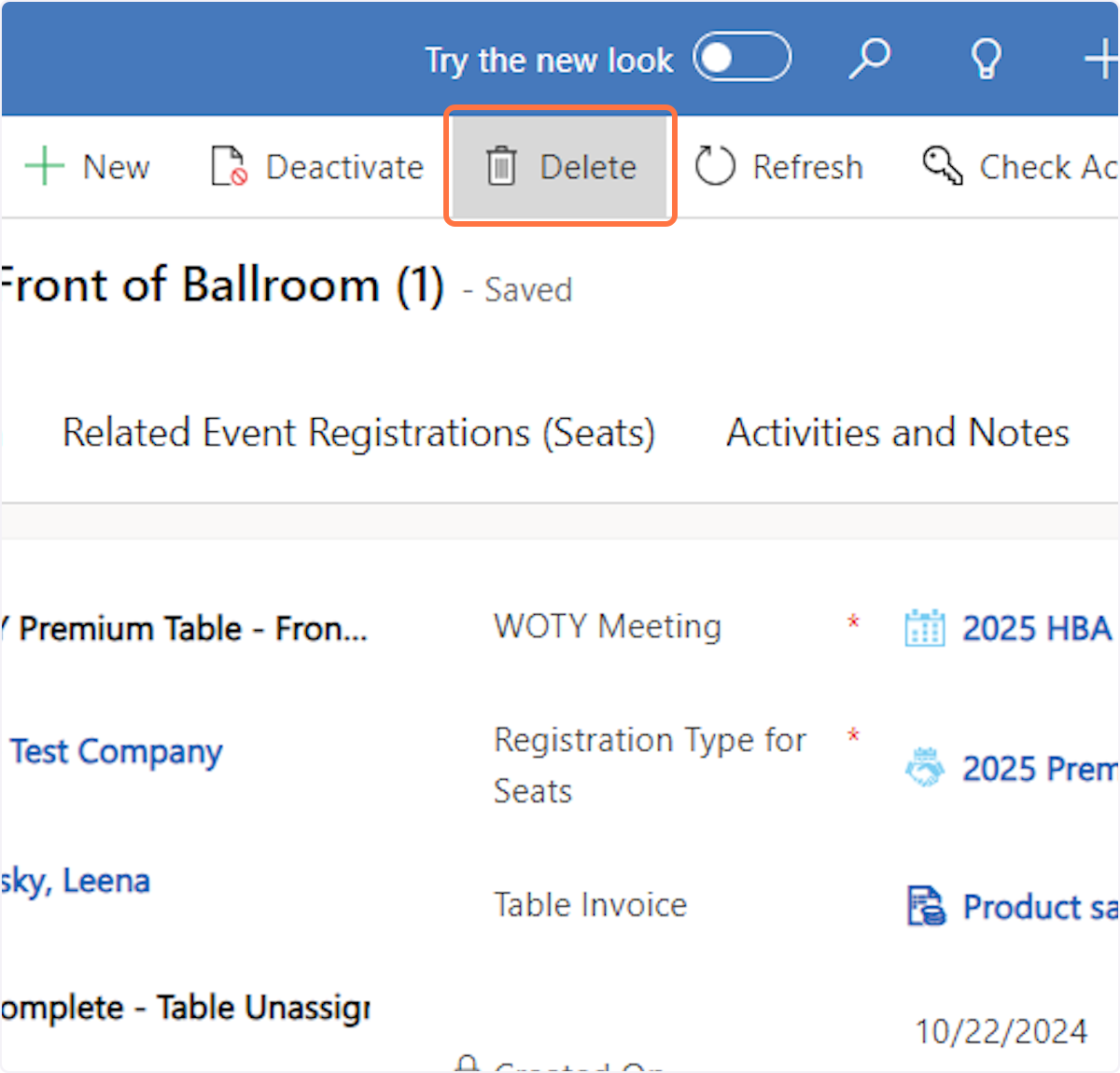The width and height of the screenshot is (1120, 1073).
Task: Click the Deactivate document icon
Action: [x=229, y=167]
